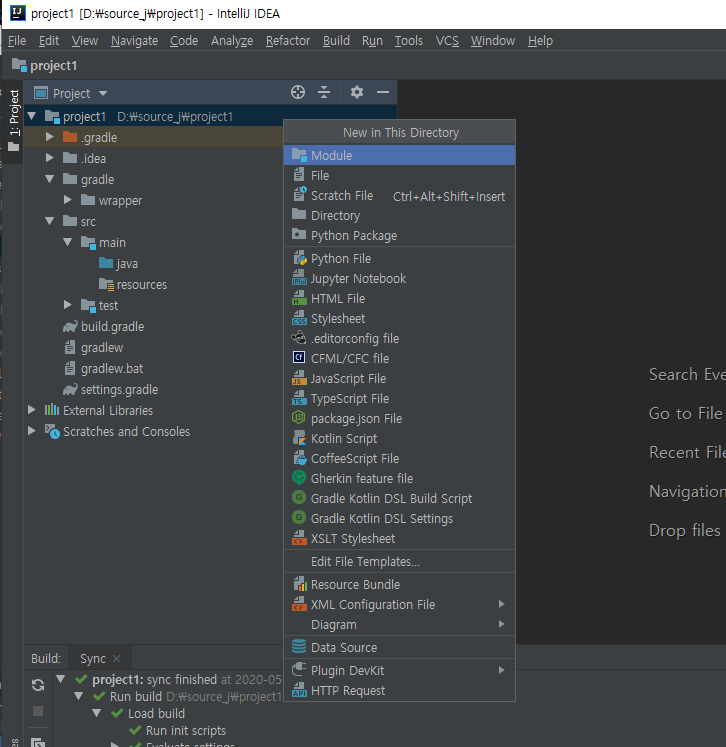Click the XSLT Stylesheet icon

click(x=299, y=539)
